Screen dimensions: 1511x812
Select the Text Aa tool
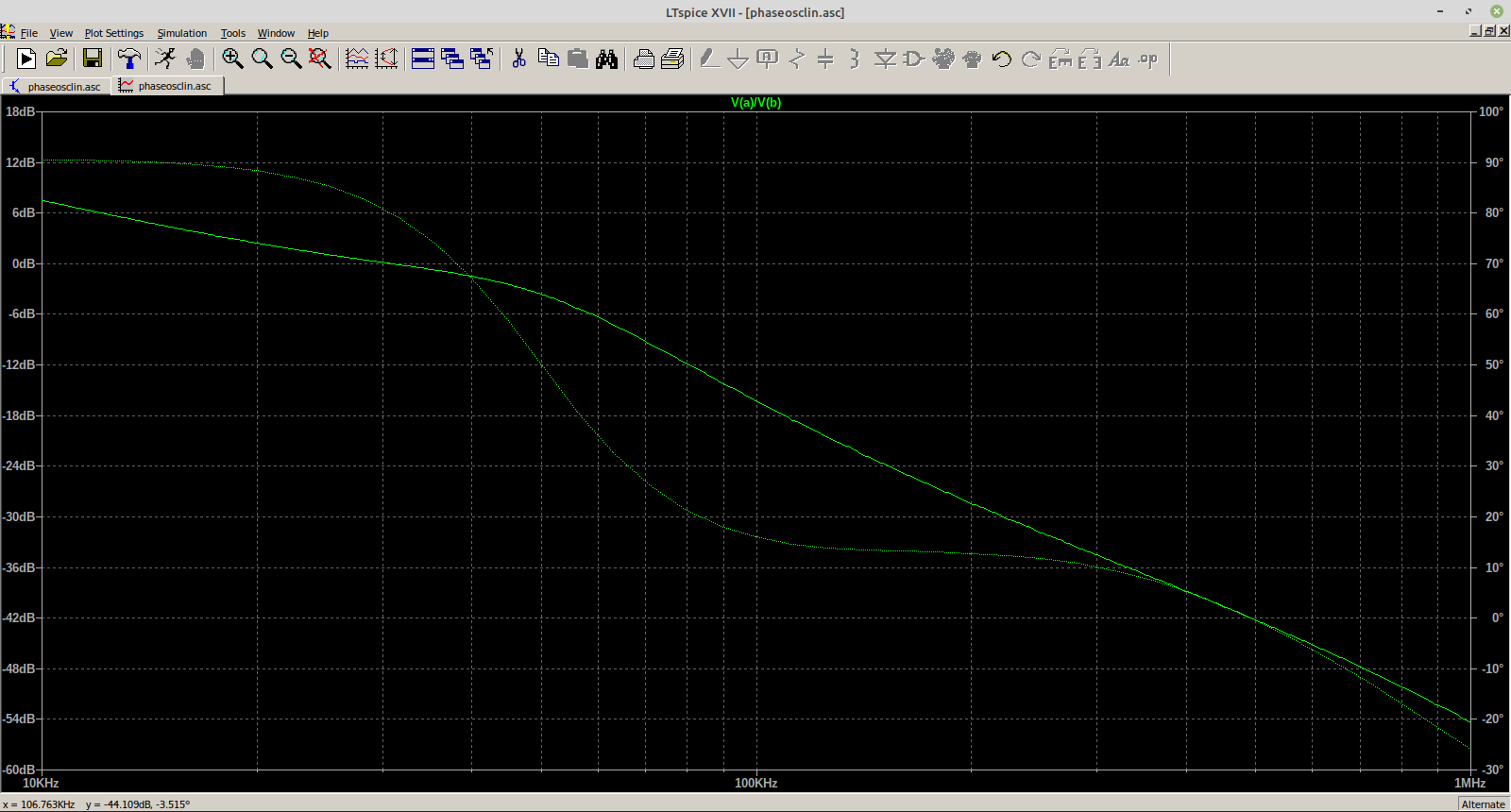click(x=1119, y=59)
